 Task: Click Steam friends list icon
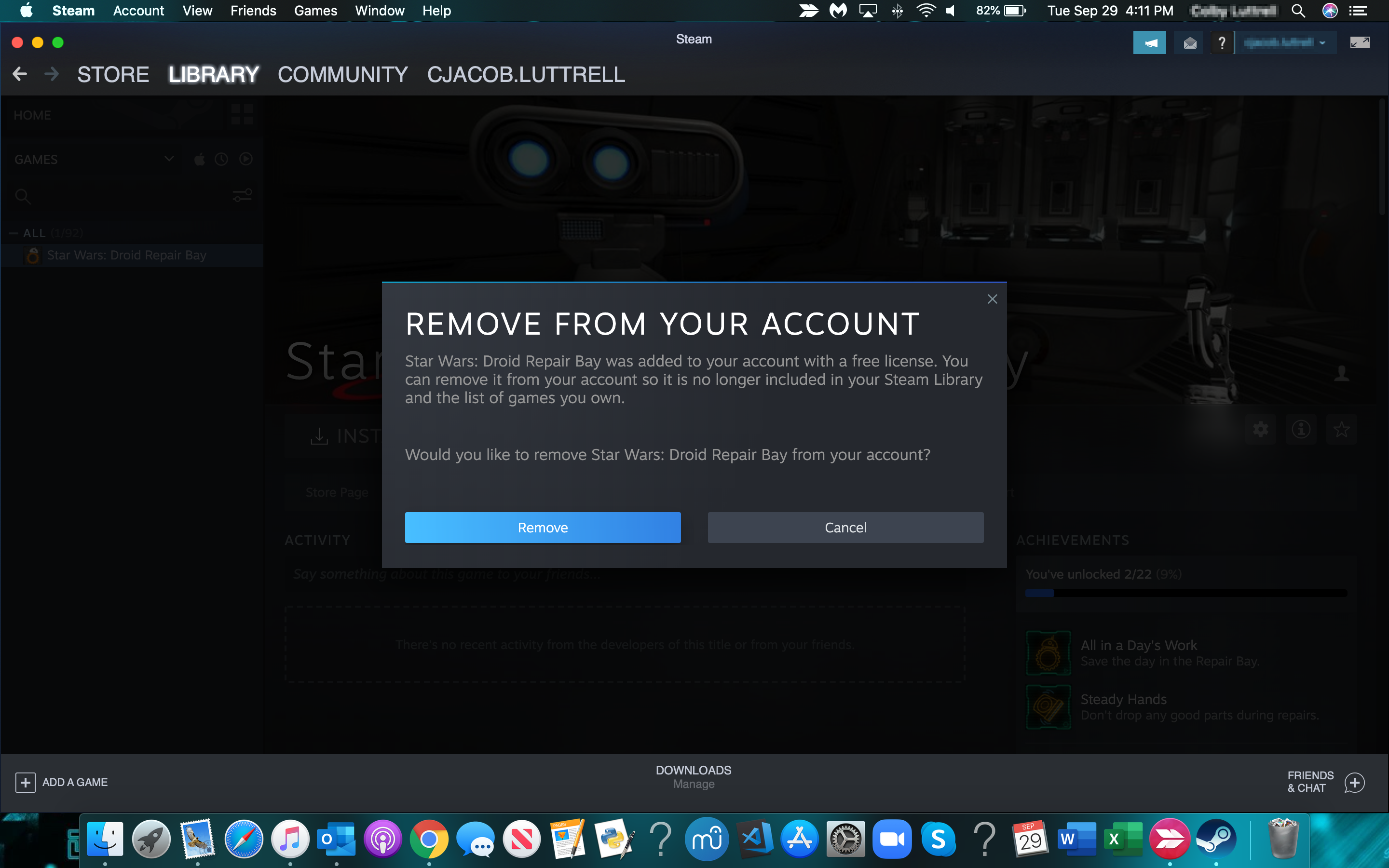(x=1357, y=782)
